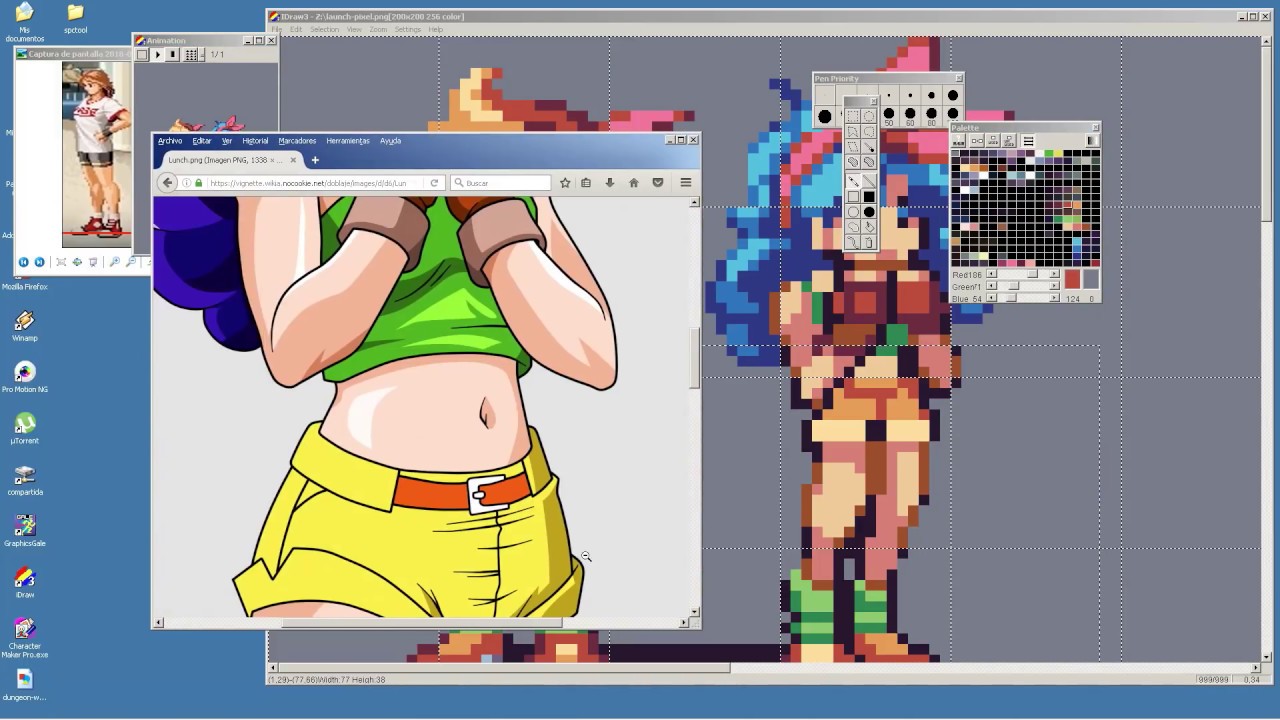Viewport: 1280px width, 720px height.
Task: Click the gray background color swatch
Action: (x=1092, y=279)
